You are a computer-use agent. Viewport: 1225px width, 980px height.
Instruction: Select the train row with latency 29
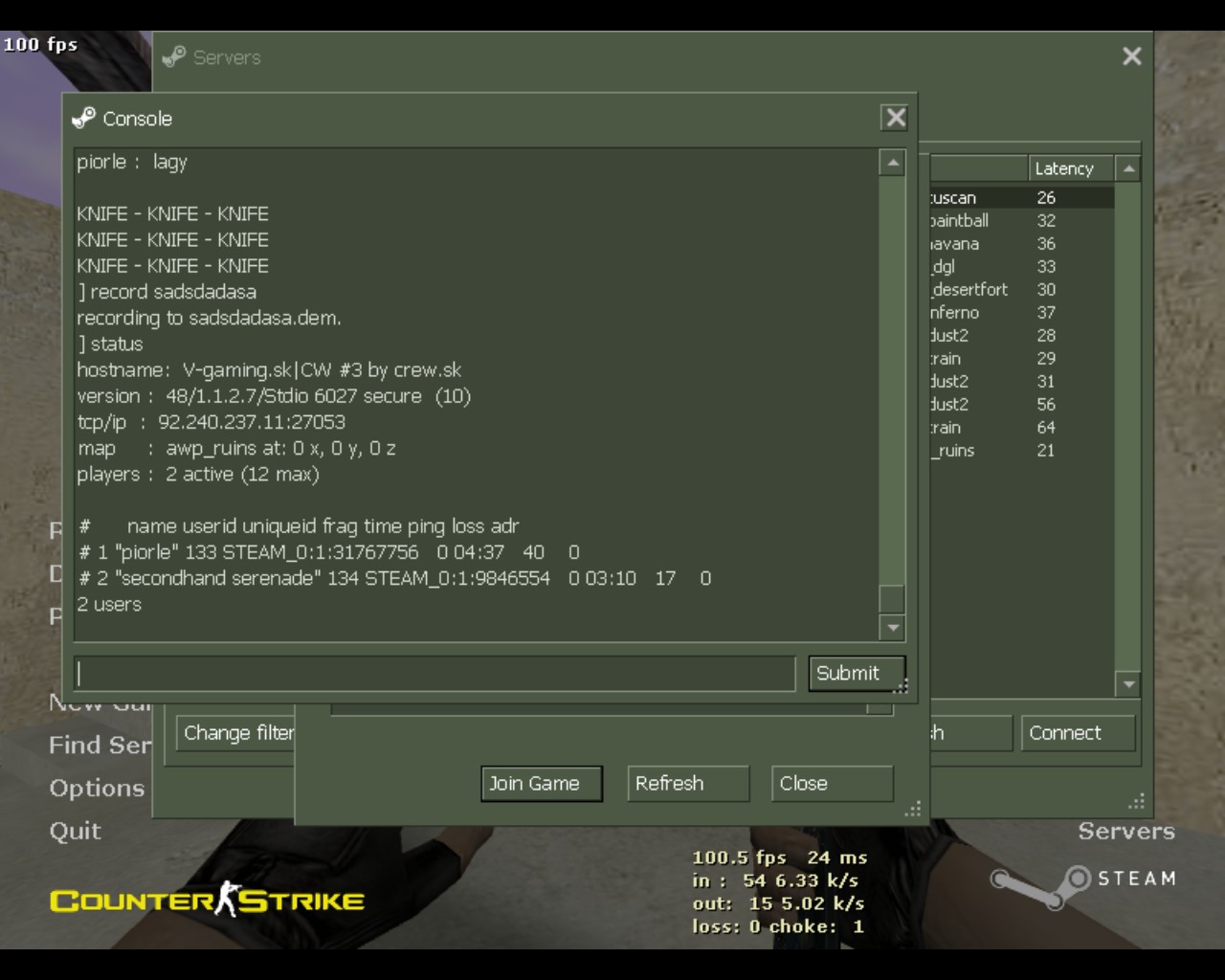(x=1021, y=358)
